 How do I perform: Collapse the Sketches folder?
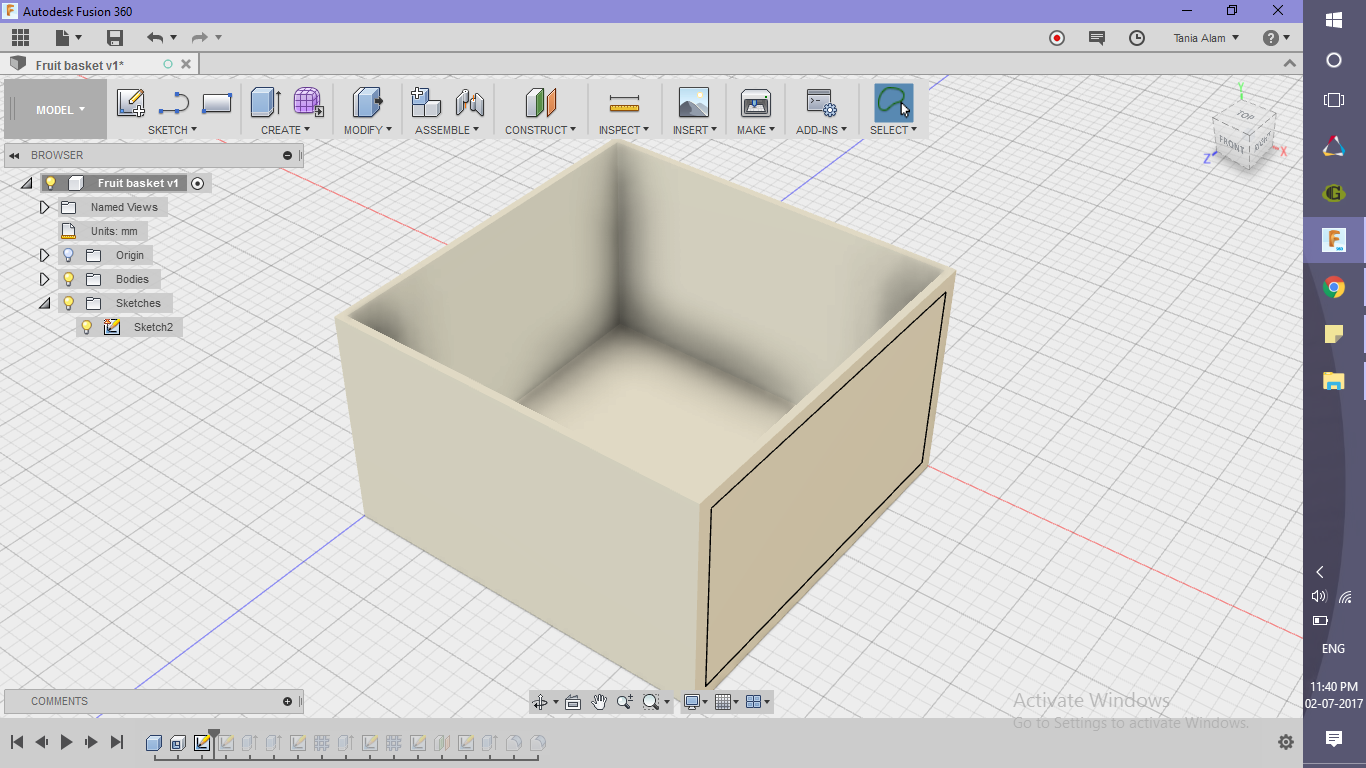tap(44, 303)
